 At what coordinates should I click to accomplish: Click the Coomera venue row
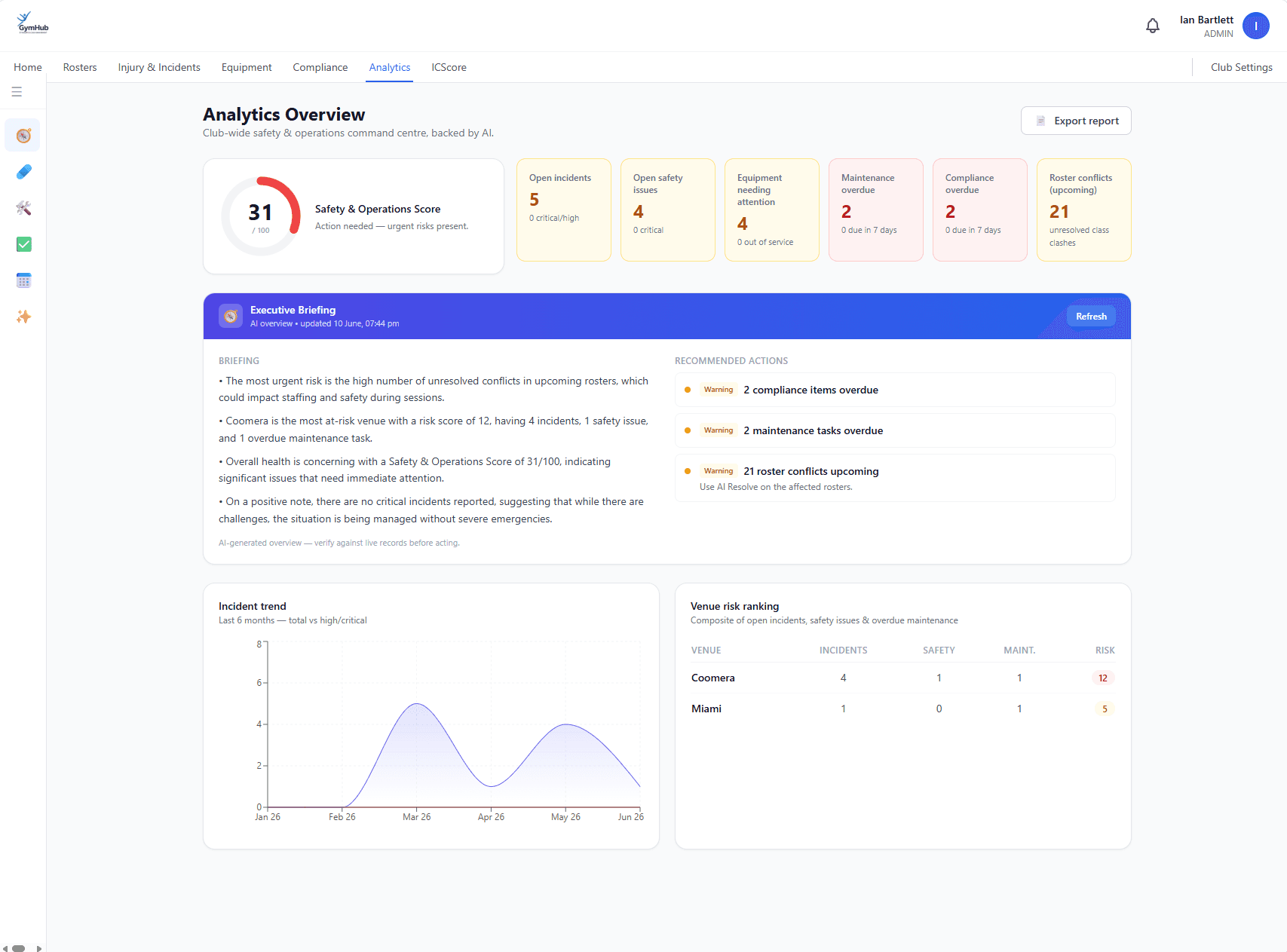tap(902, 678)
